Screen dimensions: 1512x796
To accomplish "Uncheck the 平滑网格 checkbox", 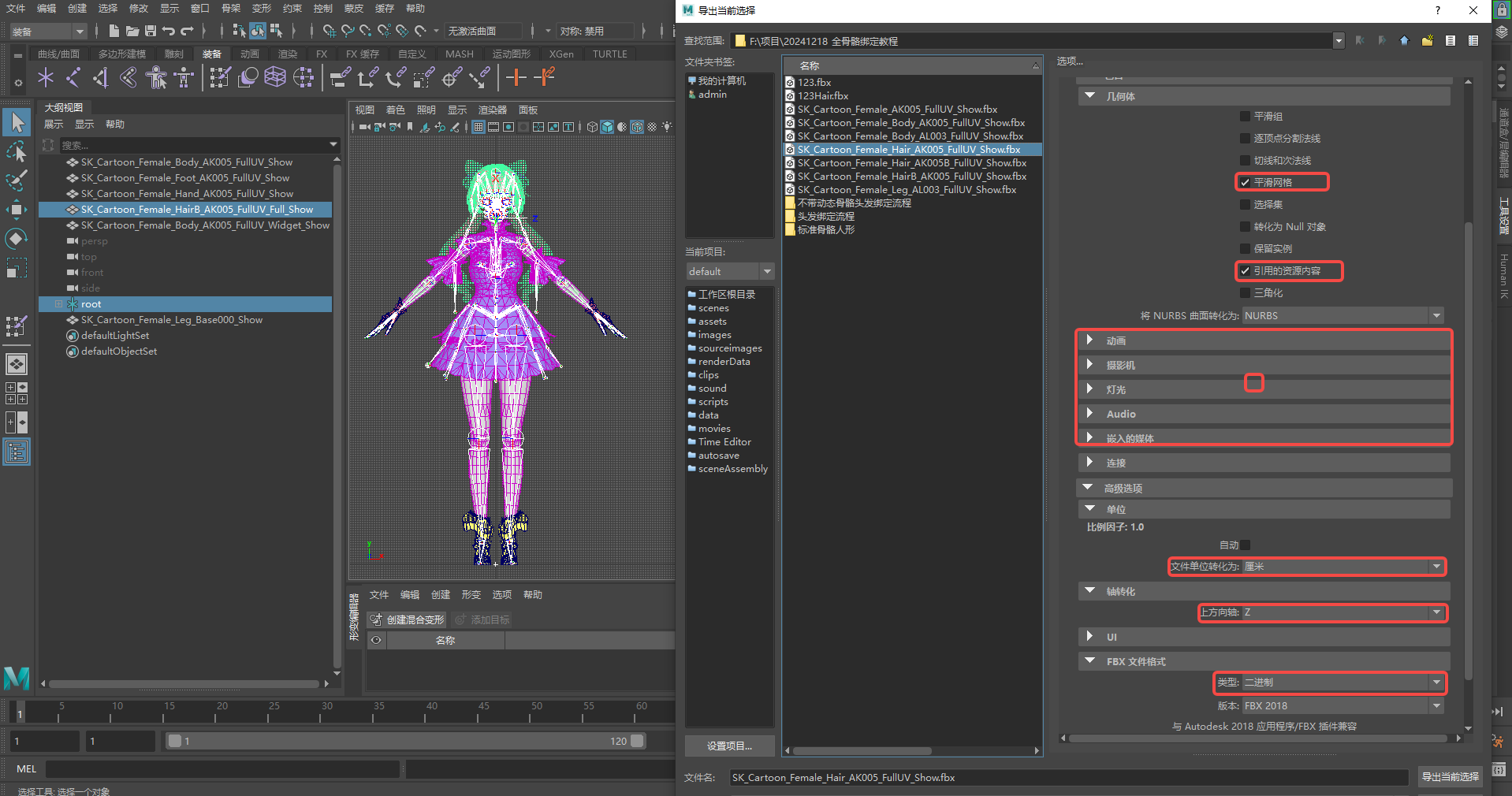I will pos(1245,182).
